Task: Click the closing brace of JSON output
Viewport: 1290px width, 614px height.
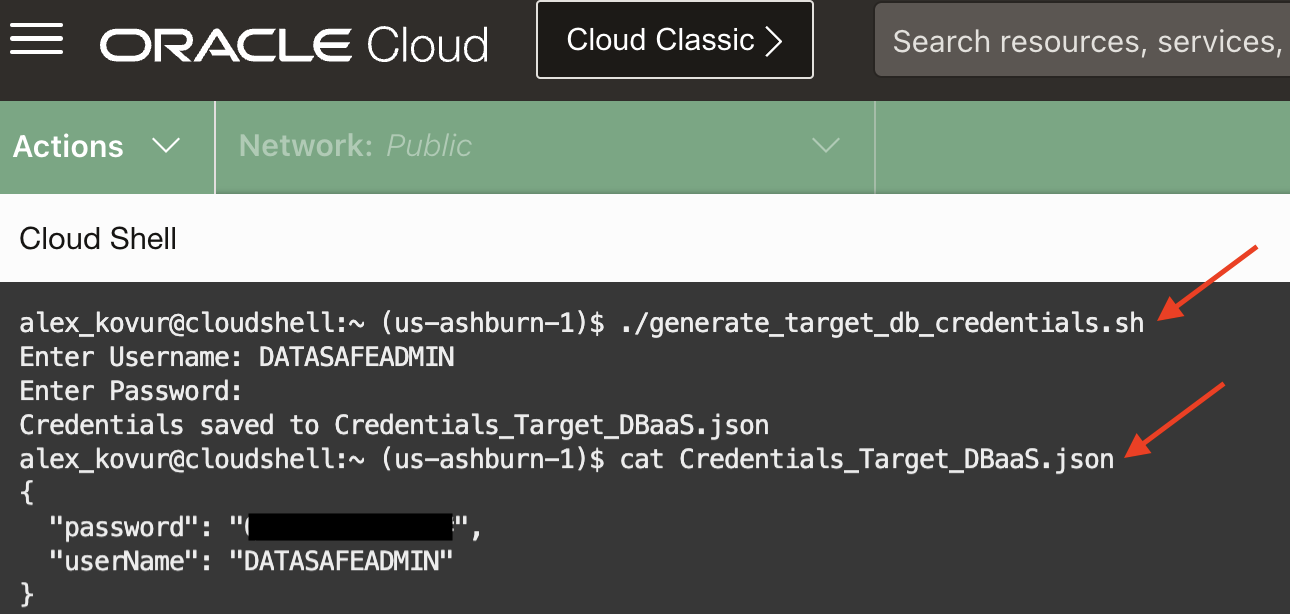Action: pos(27,595)
